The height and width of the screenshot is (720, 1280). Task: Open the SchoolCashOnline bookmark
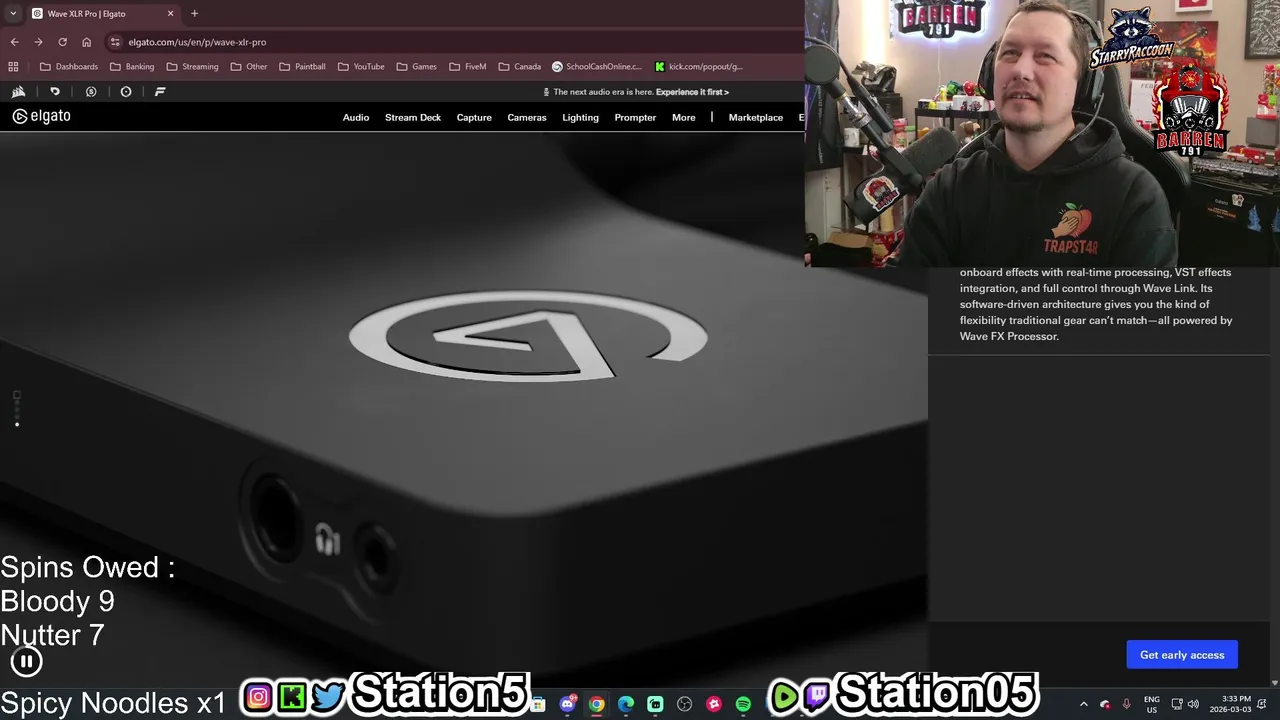tap(597, 67)
